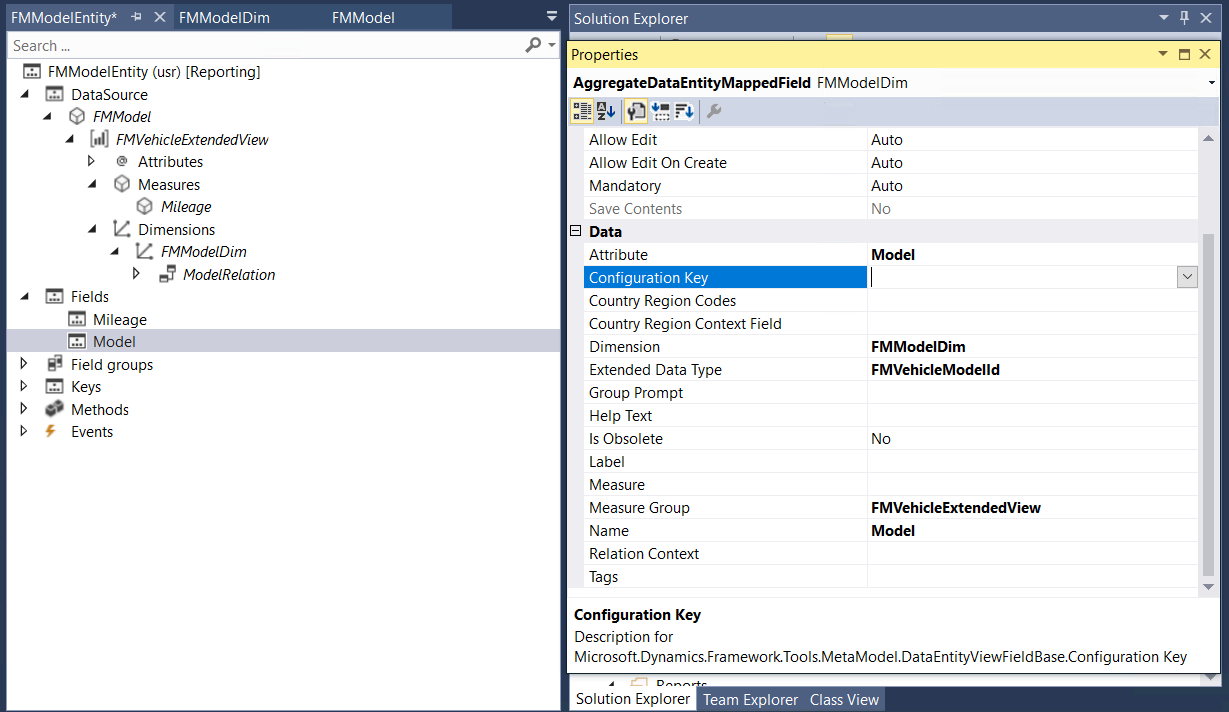The height and width of the screenshot is (712, 1229).
Task: Switch to the FMModelDim document tab
Action: coord(224,18)
